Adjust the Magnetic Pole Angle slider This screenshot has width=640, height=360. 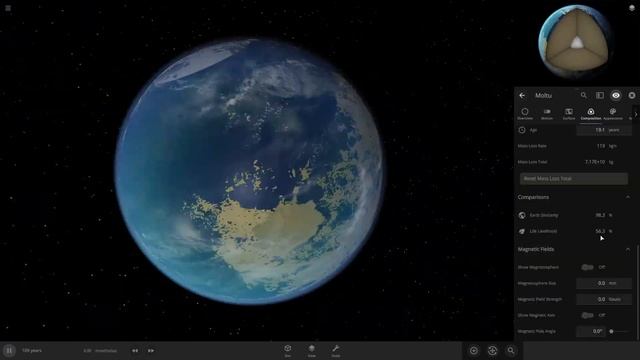pos(619,331)
